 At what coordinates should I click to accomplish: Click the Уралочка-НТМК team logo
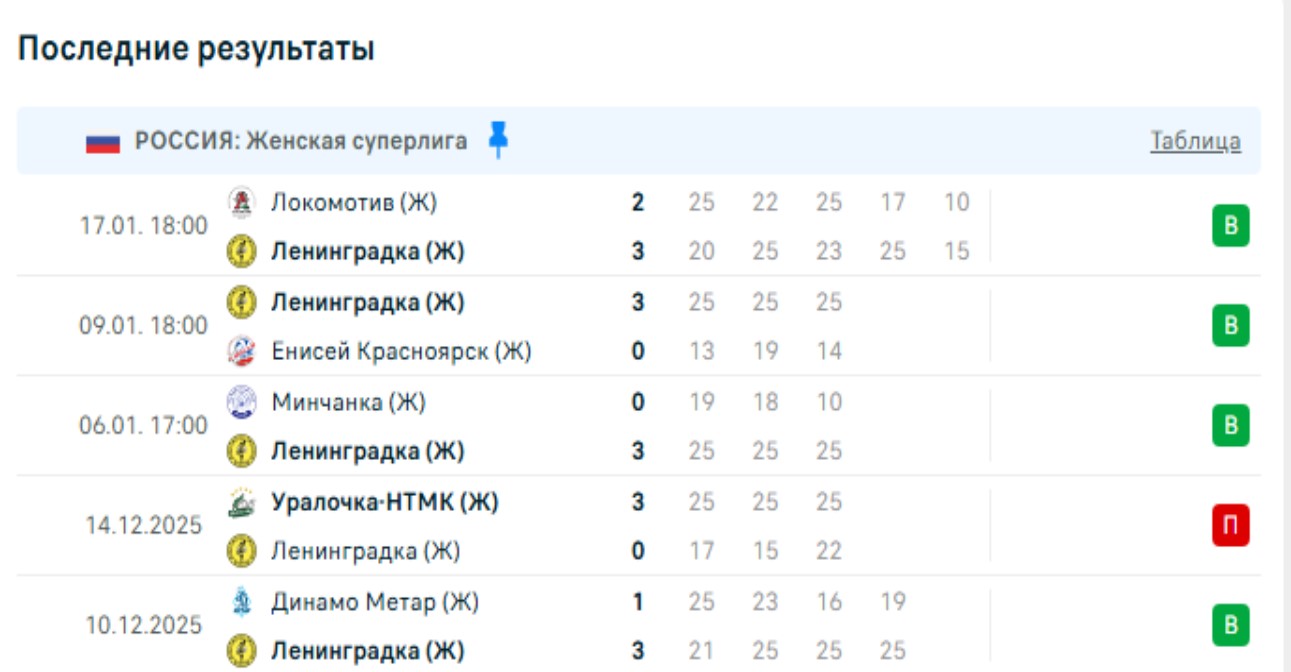tap(241, 502)
